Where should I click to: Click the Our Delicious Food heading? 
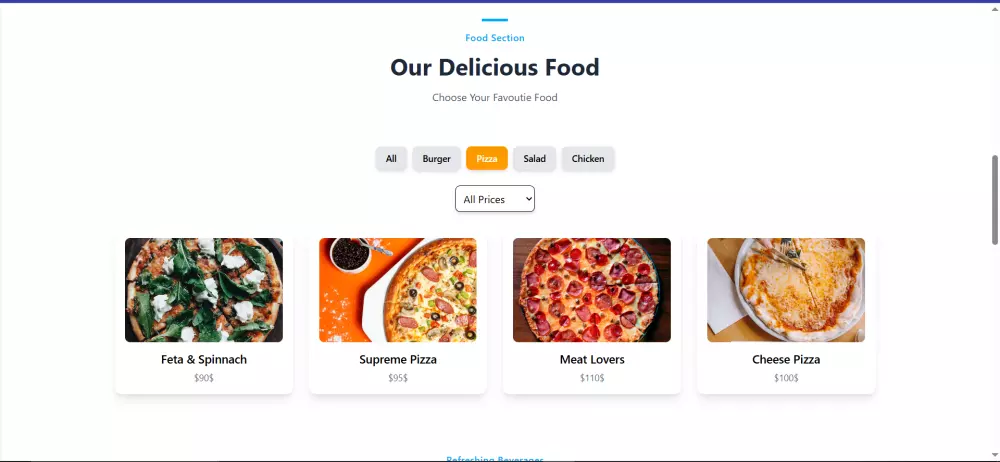pos(495,67)
